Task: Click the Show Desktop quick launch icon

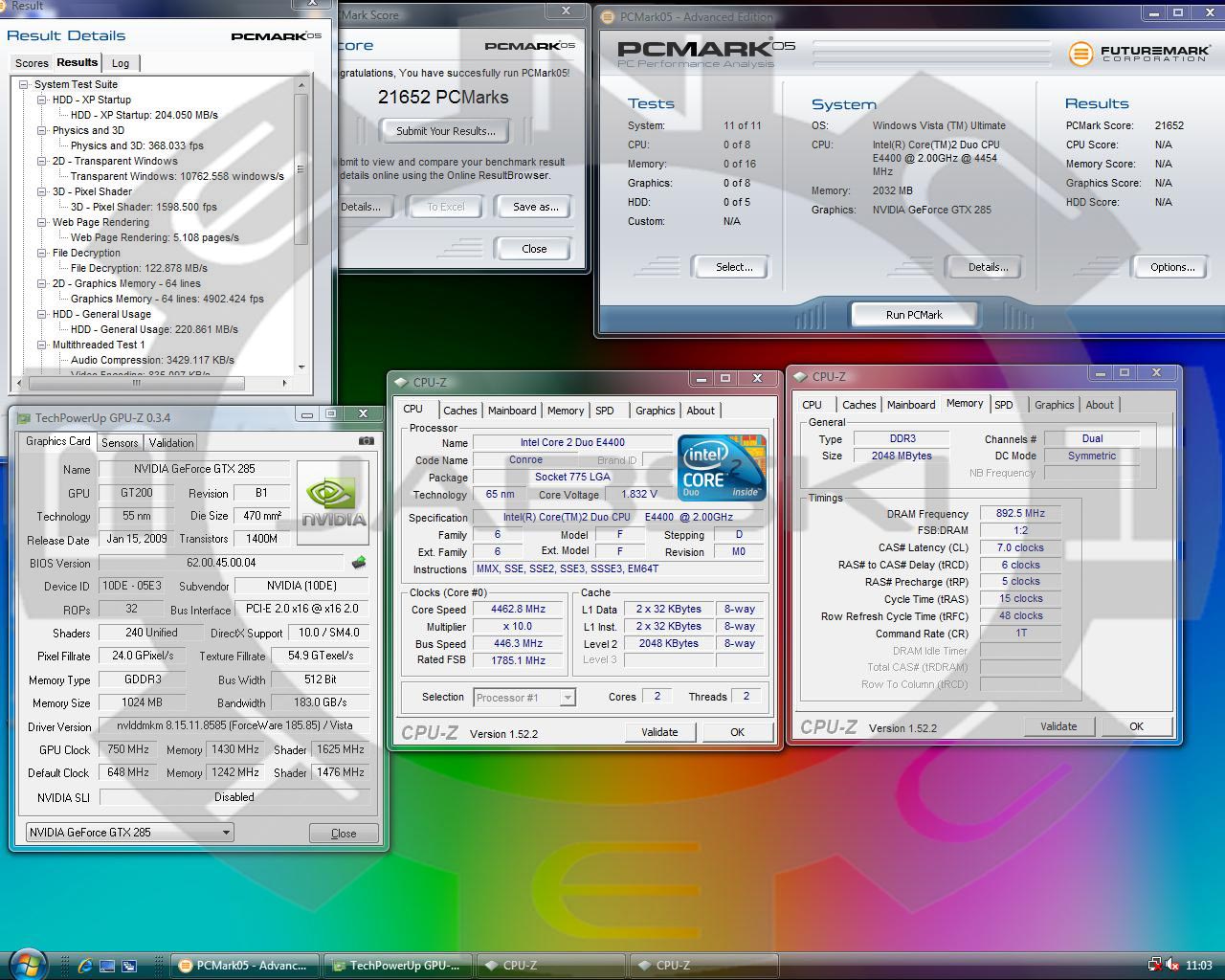Action: click(107, 966)
